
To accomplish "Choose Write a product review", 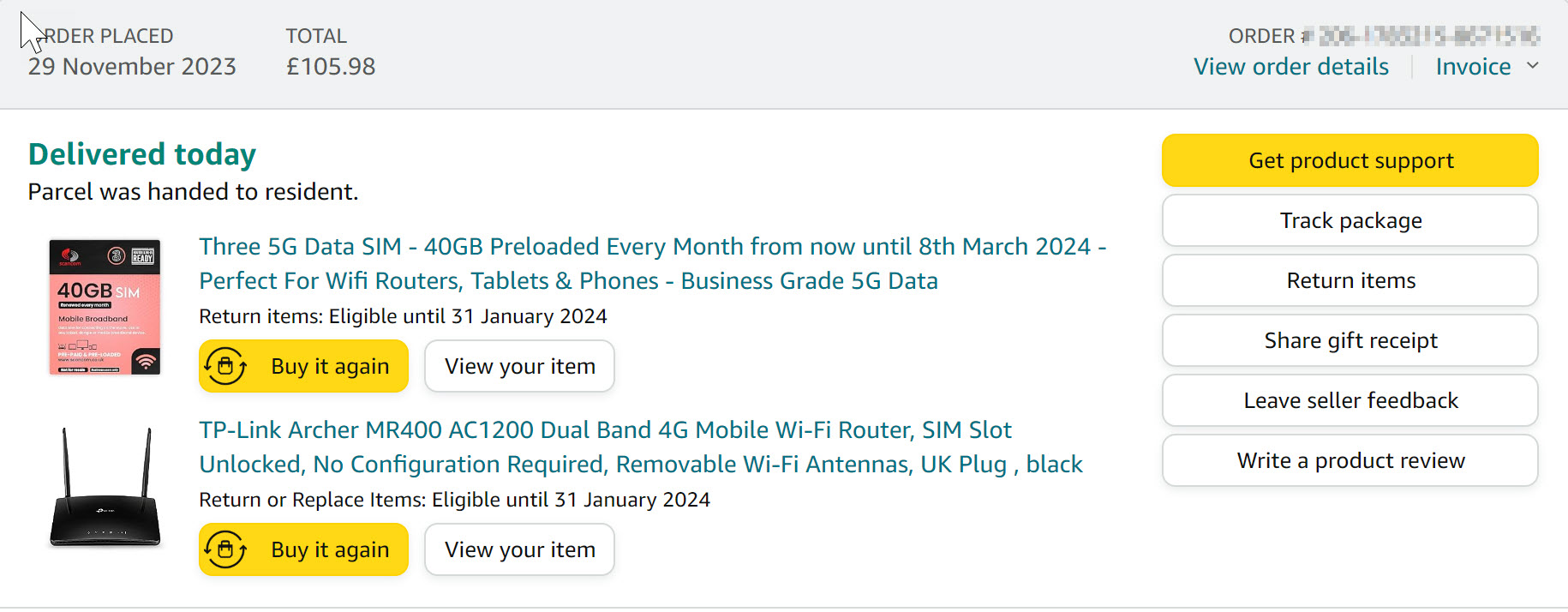I will (1350, 460).
